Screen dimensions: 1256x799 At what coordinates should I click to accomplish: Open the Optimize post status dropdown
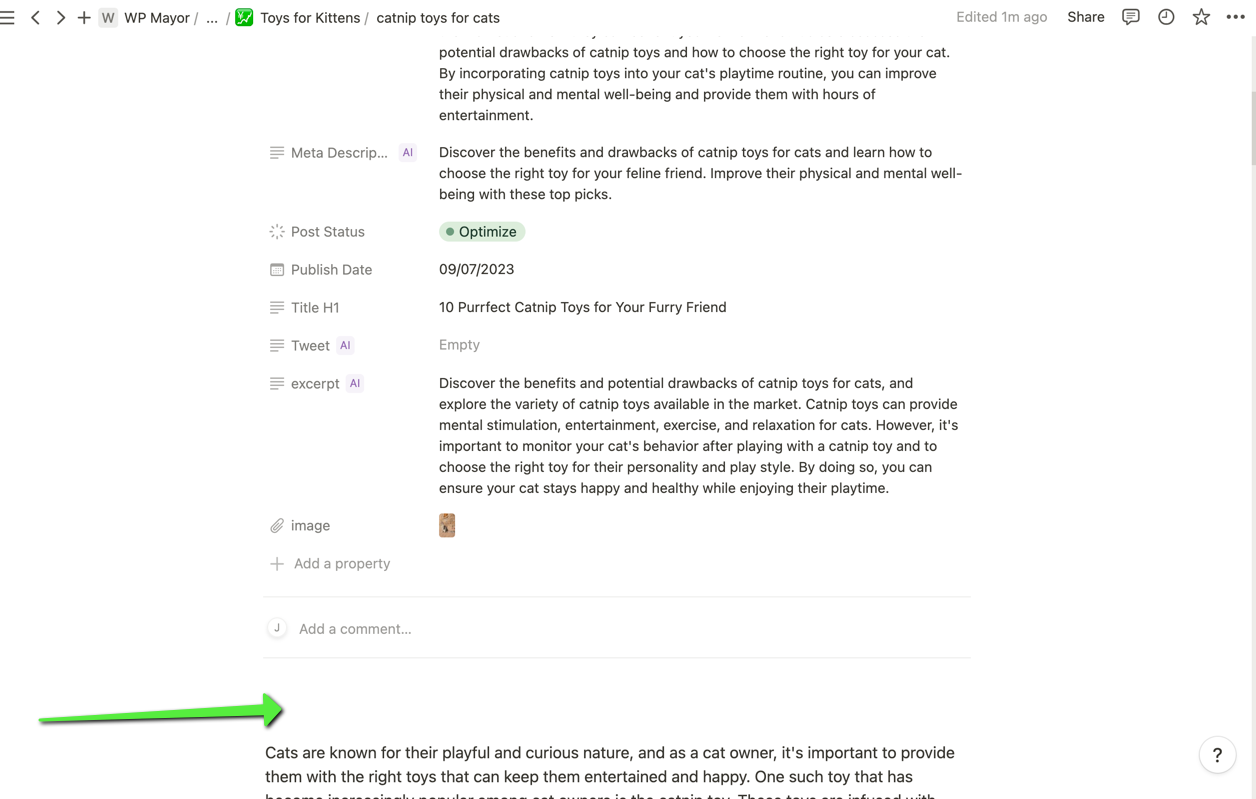[x=482, y=232]
